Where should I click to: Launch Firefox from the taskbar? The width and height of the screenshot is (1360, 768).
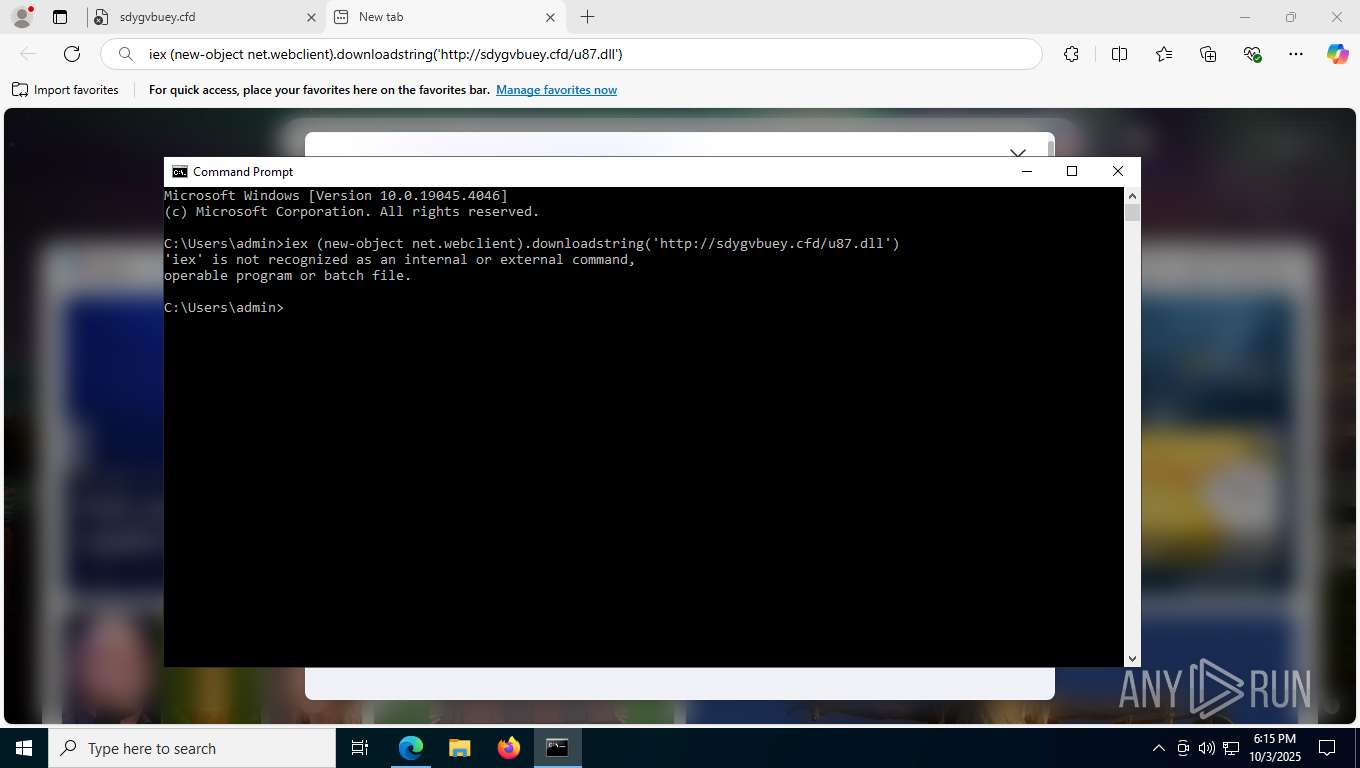coord(508,748)
